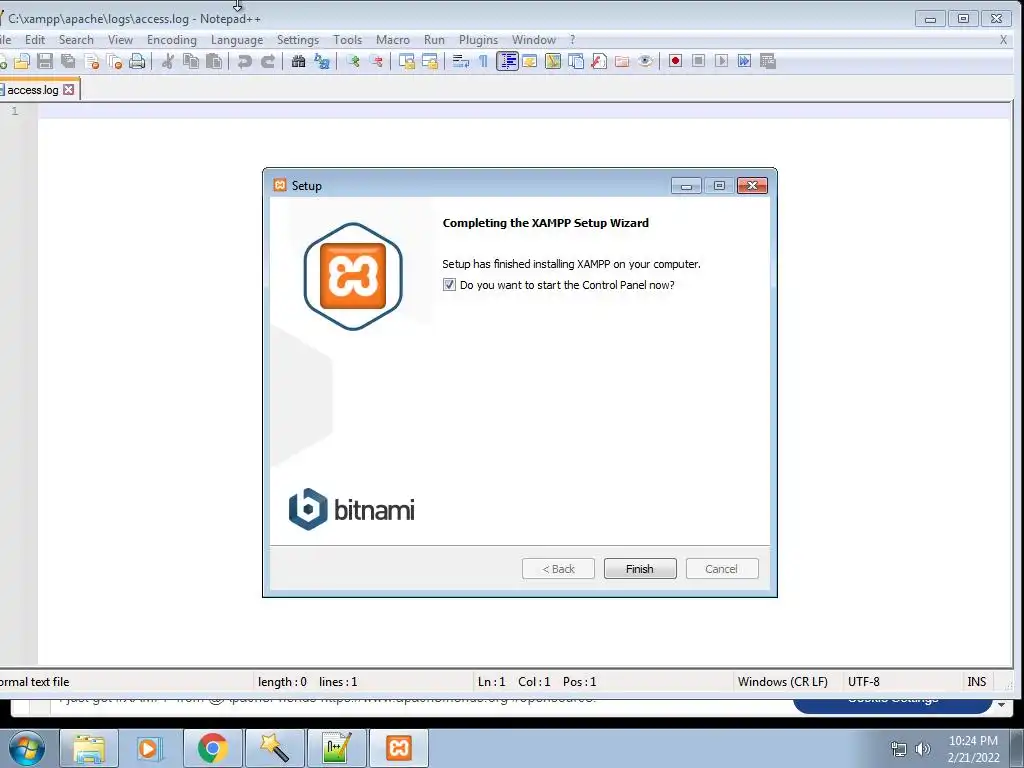Close the access.log tab via red X
The height and width of the screenshot is (768, 1024).
69,89
